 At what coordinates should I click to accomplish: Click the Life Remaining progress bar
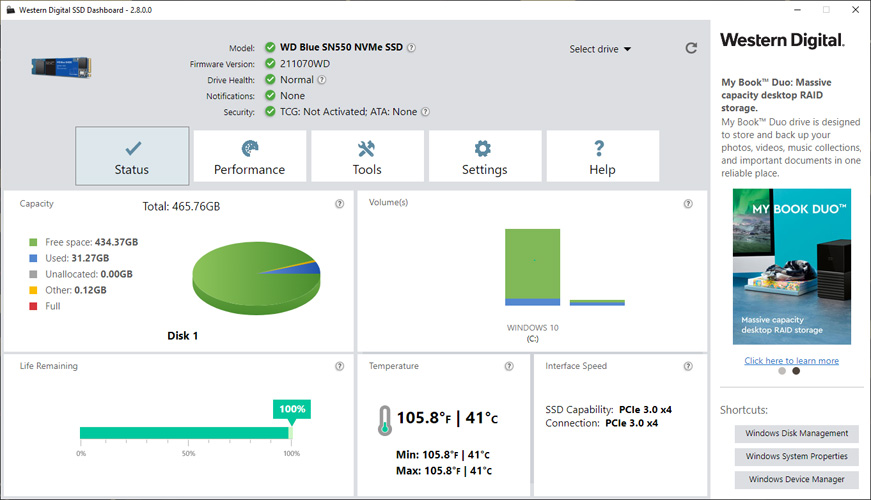coord(186,433)
